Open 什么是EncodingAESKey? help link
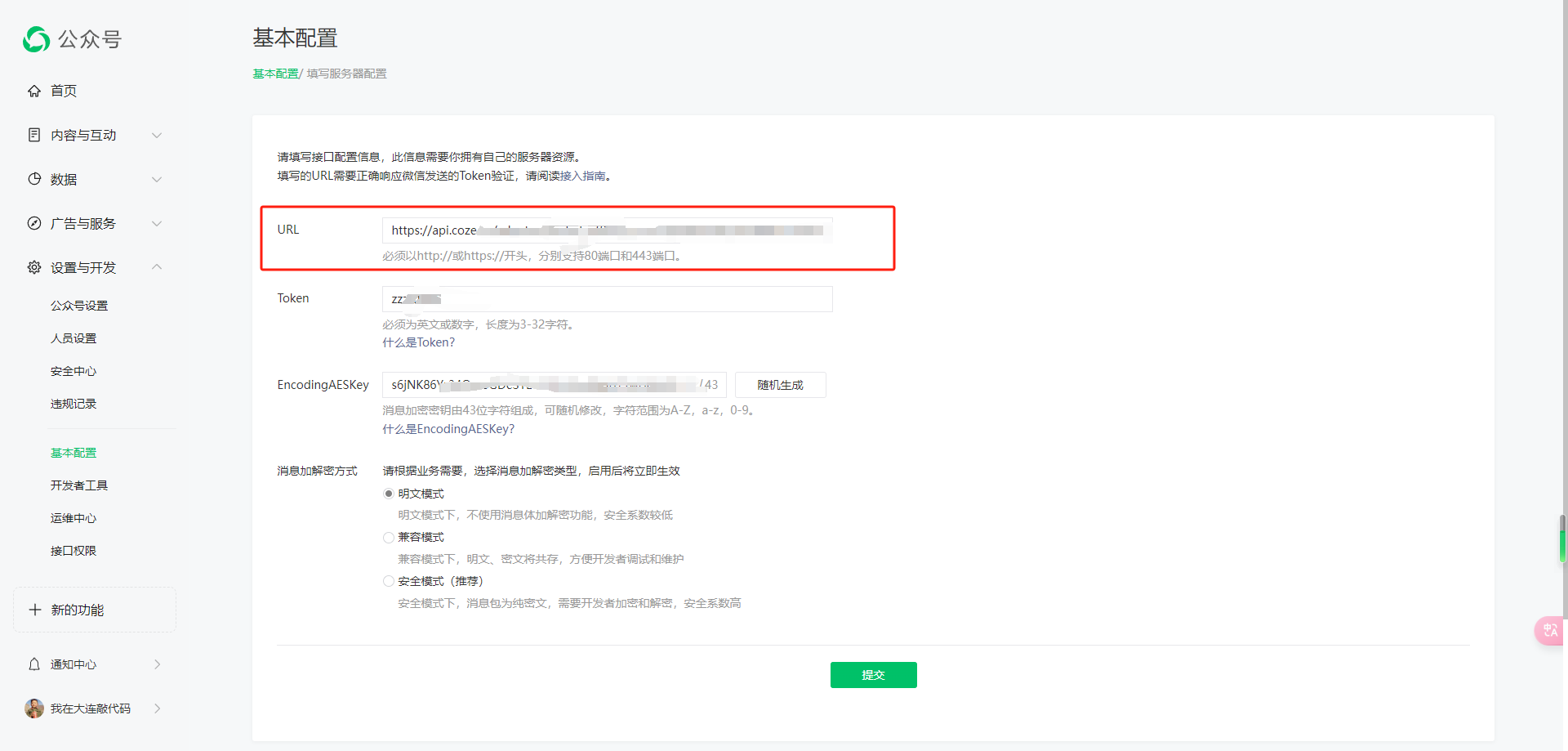 [448, 429]
